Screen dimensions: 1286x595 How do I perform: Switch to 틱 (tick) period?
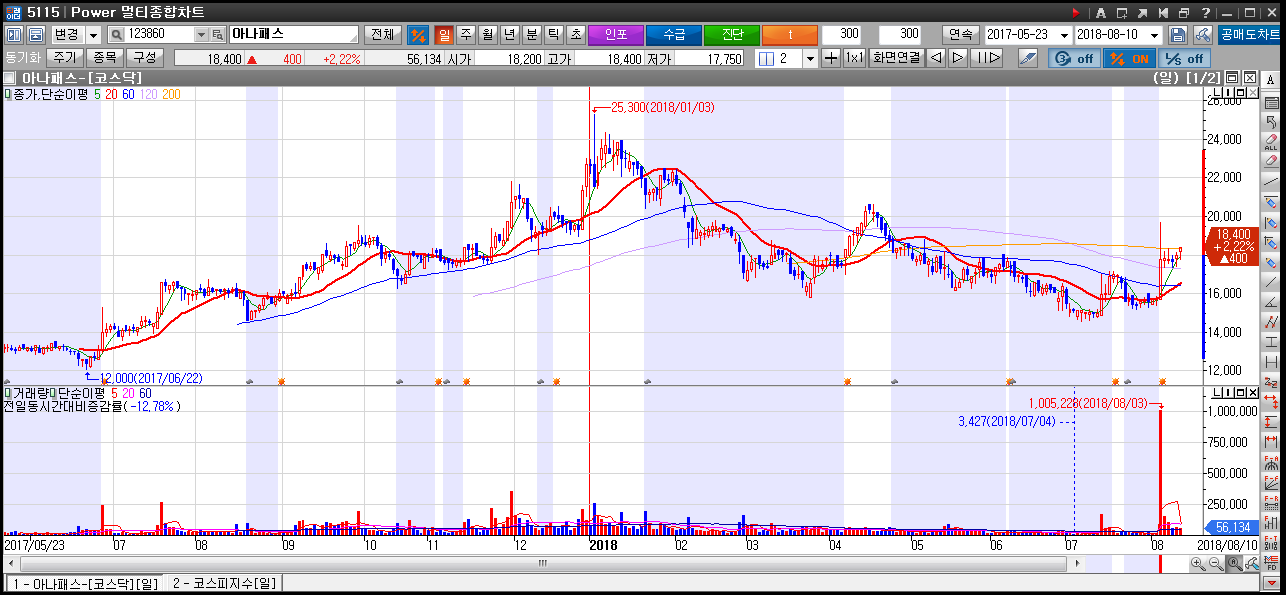554,34
